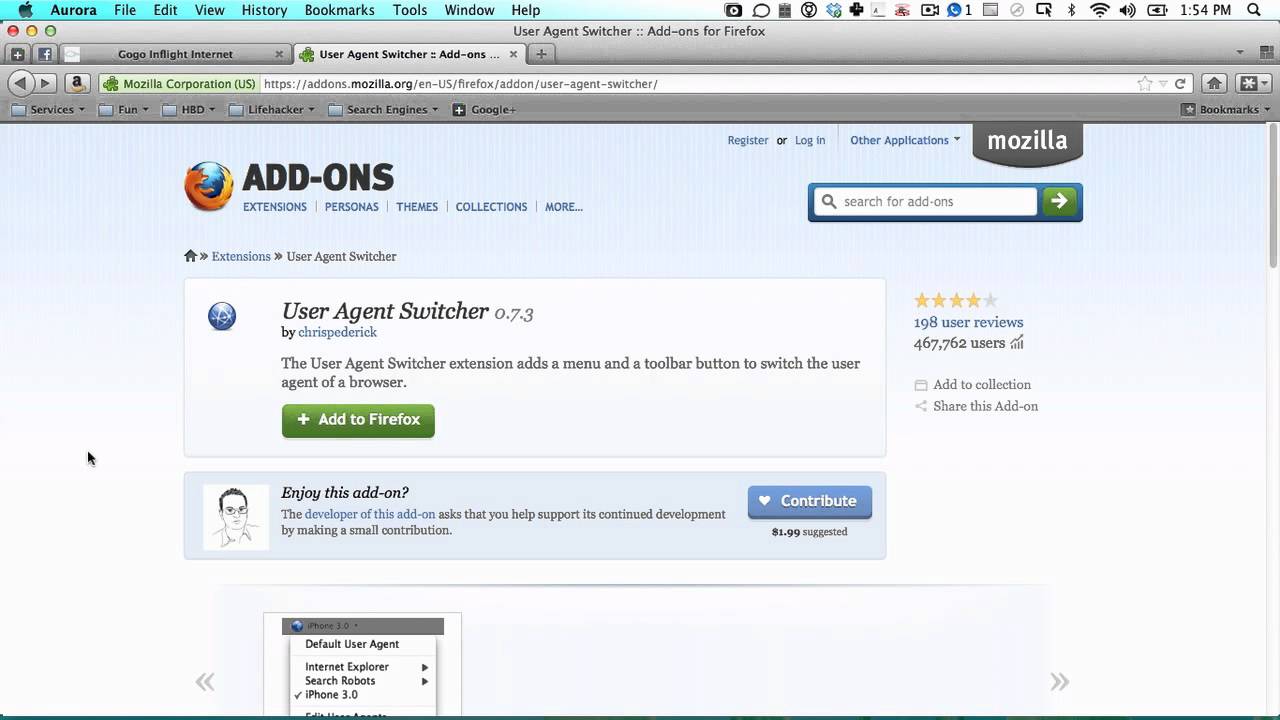Image resolution: width=1280 pixels, height=720 pixels.
Task: Click the Extensions breadcrumb link
Action: tap(241, 257)
